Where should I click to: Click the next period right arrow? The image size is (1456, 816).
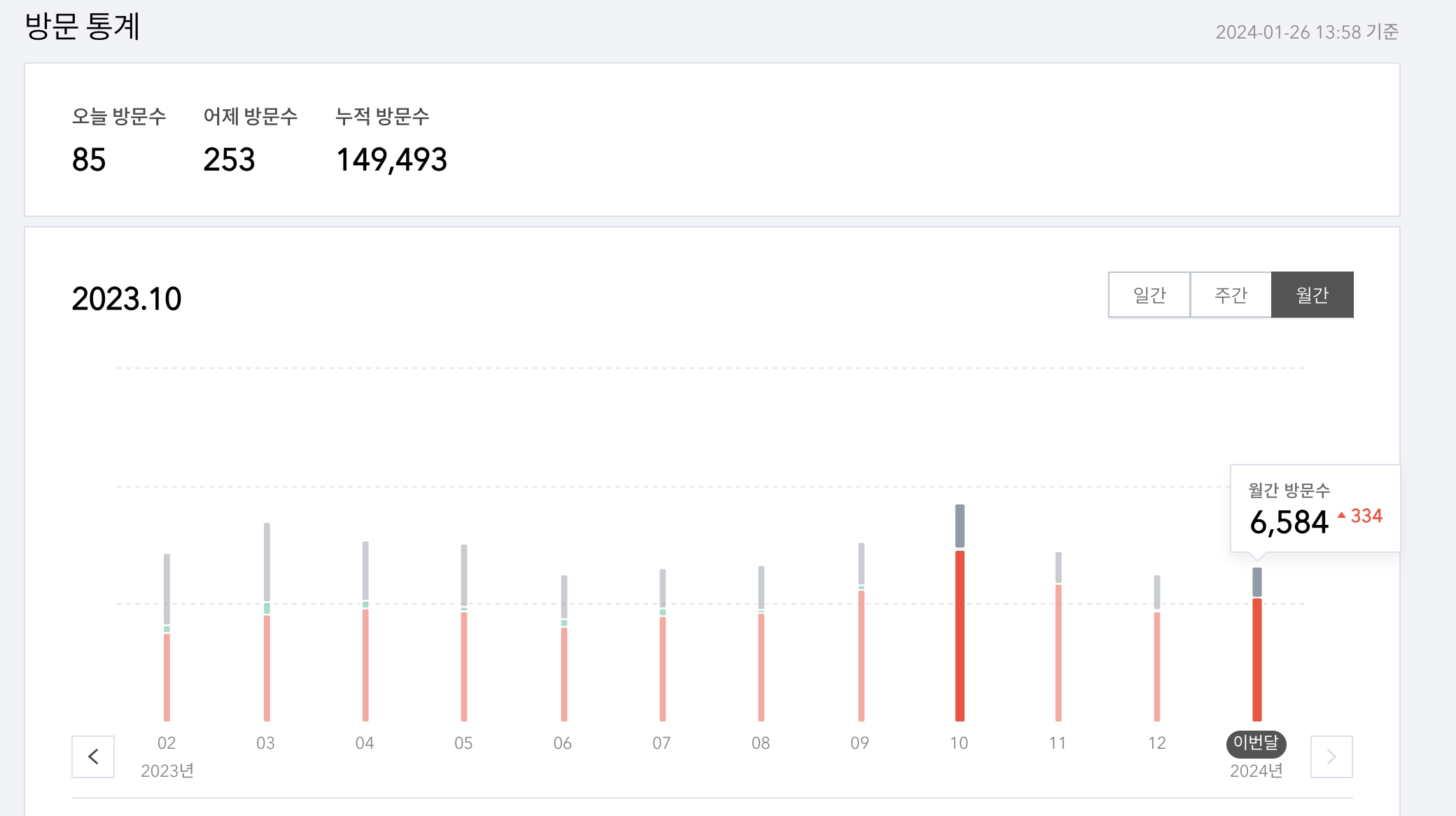coord(1331,757)
